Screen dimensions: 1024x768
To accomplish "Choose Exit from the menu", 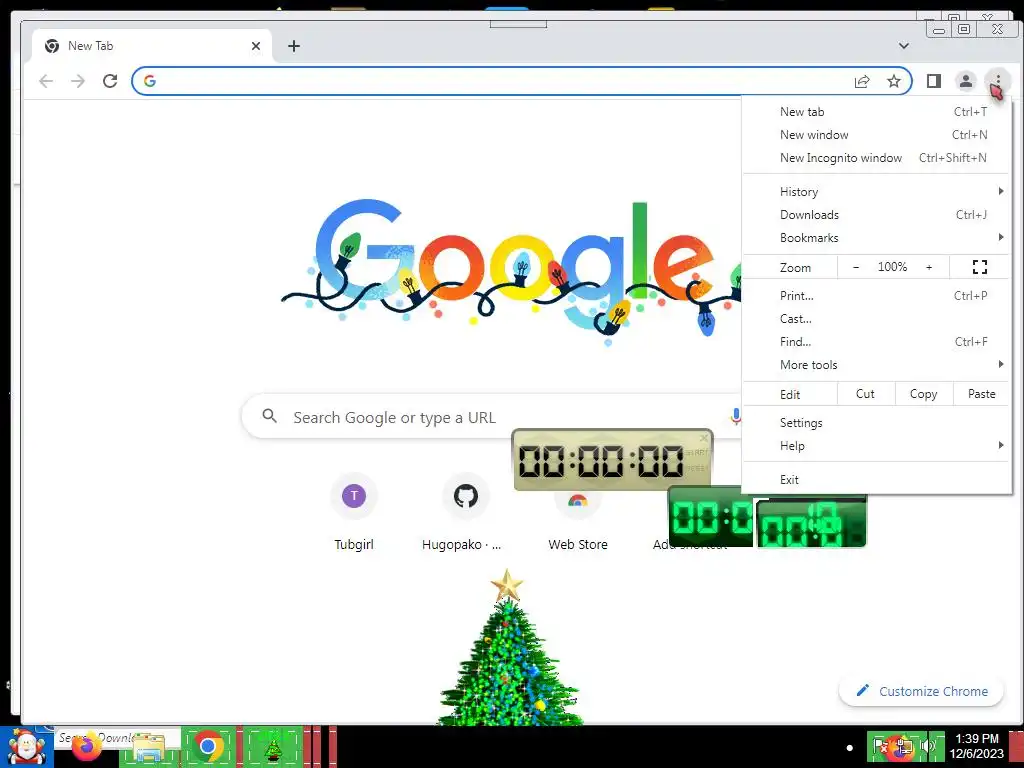I will [876, 479].
